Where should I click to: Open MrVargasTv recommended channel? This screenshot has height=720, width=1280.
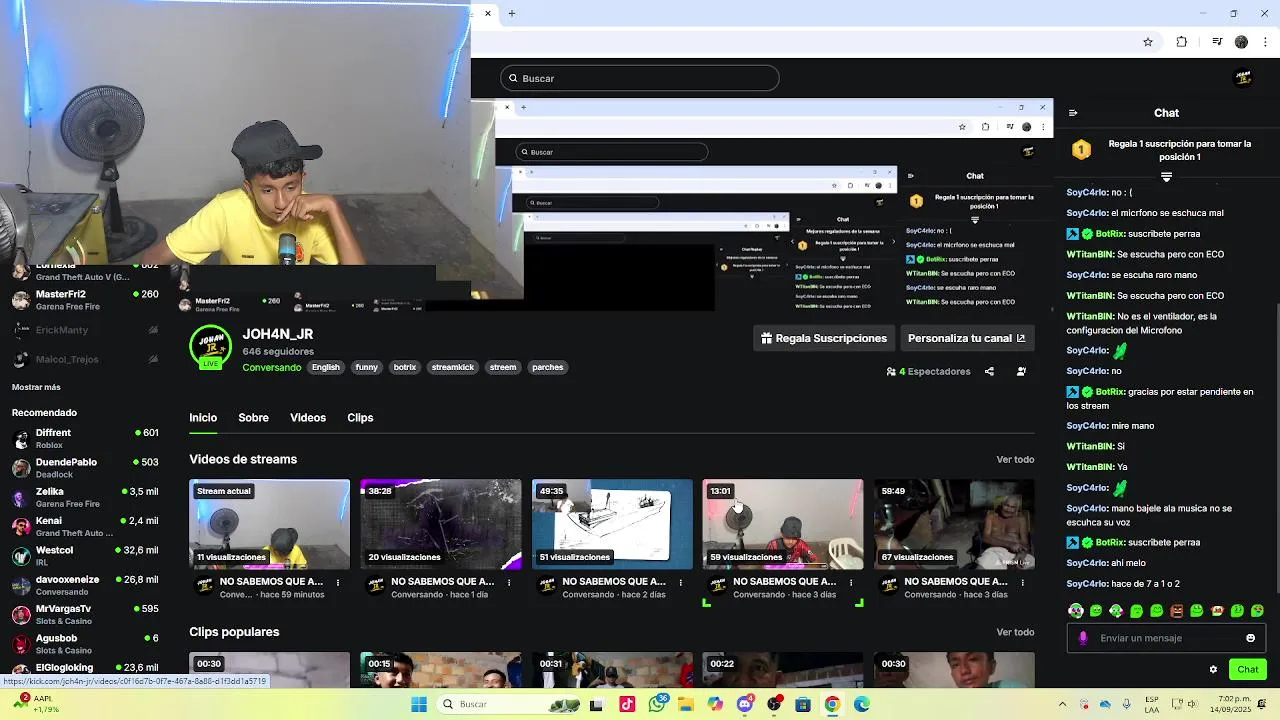coord(84,614)
